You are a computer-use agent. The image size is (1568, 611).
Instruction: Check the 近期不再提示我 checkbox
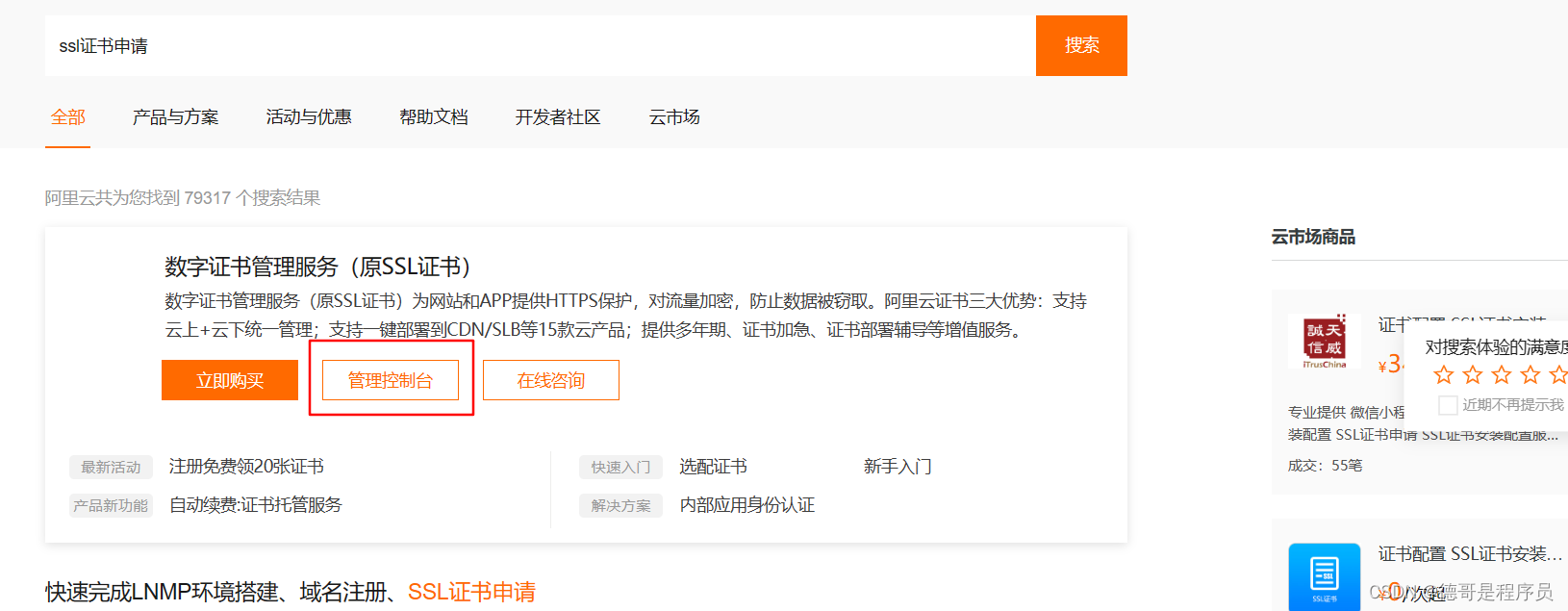(x=1447, y=405)
